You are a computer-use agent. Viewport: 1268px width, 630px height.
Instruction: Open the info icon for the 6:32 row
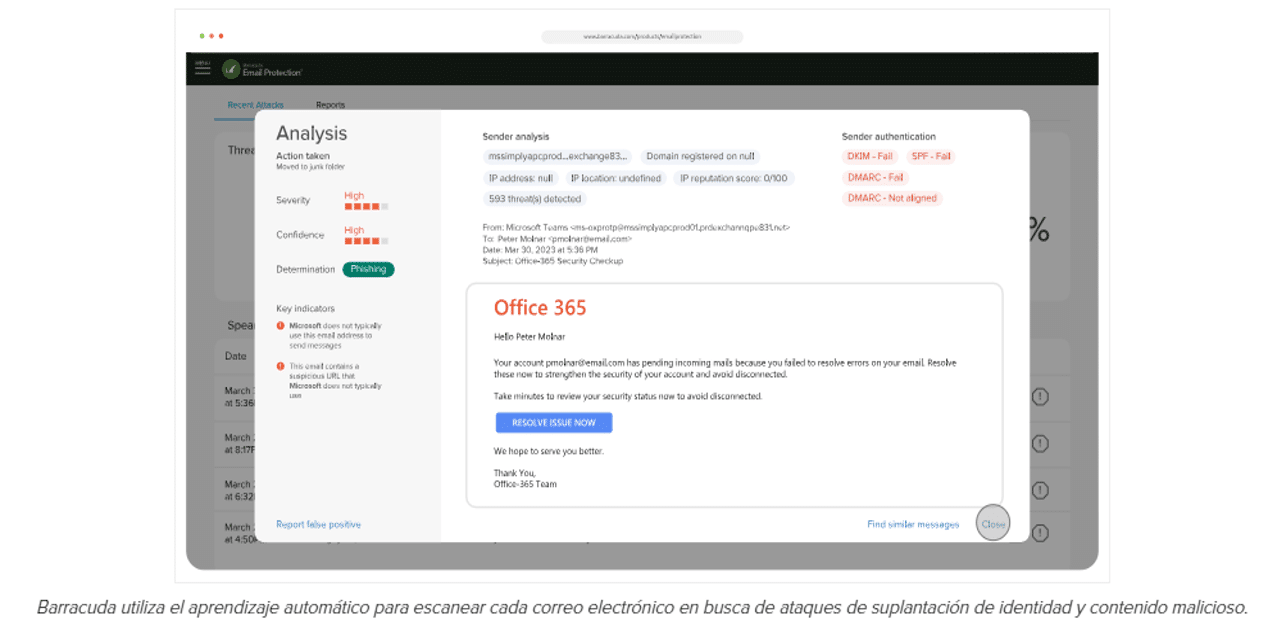[x=1040, y=490]
